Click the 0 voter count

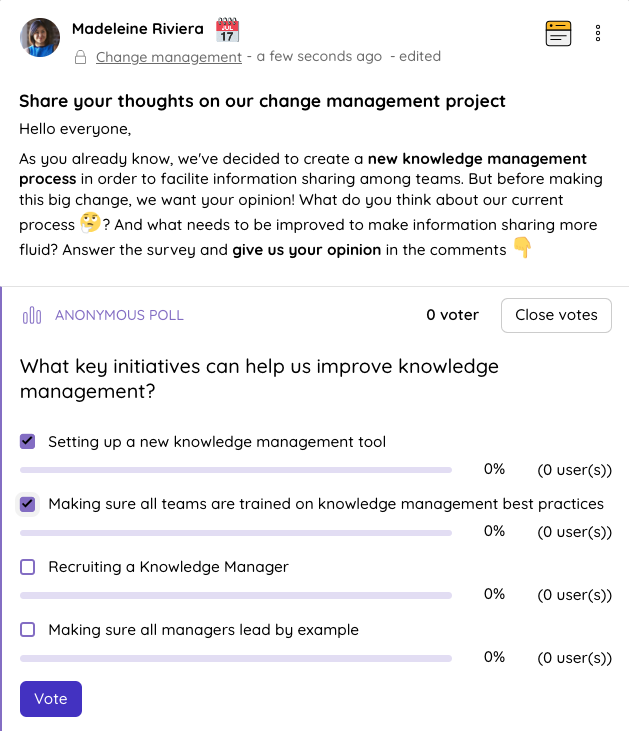click(x=452, y=315)
